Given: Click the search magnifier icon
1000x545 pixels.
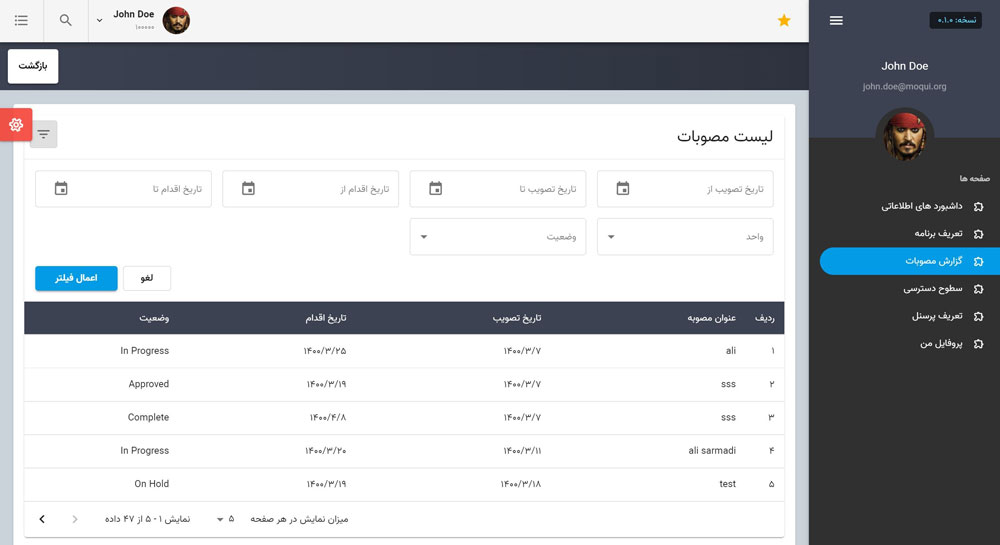Looking at the screenshot, I should (x=66, y=20).
